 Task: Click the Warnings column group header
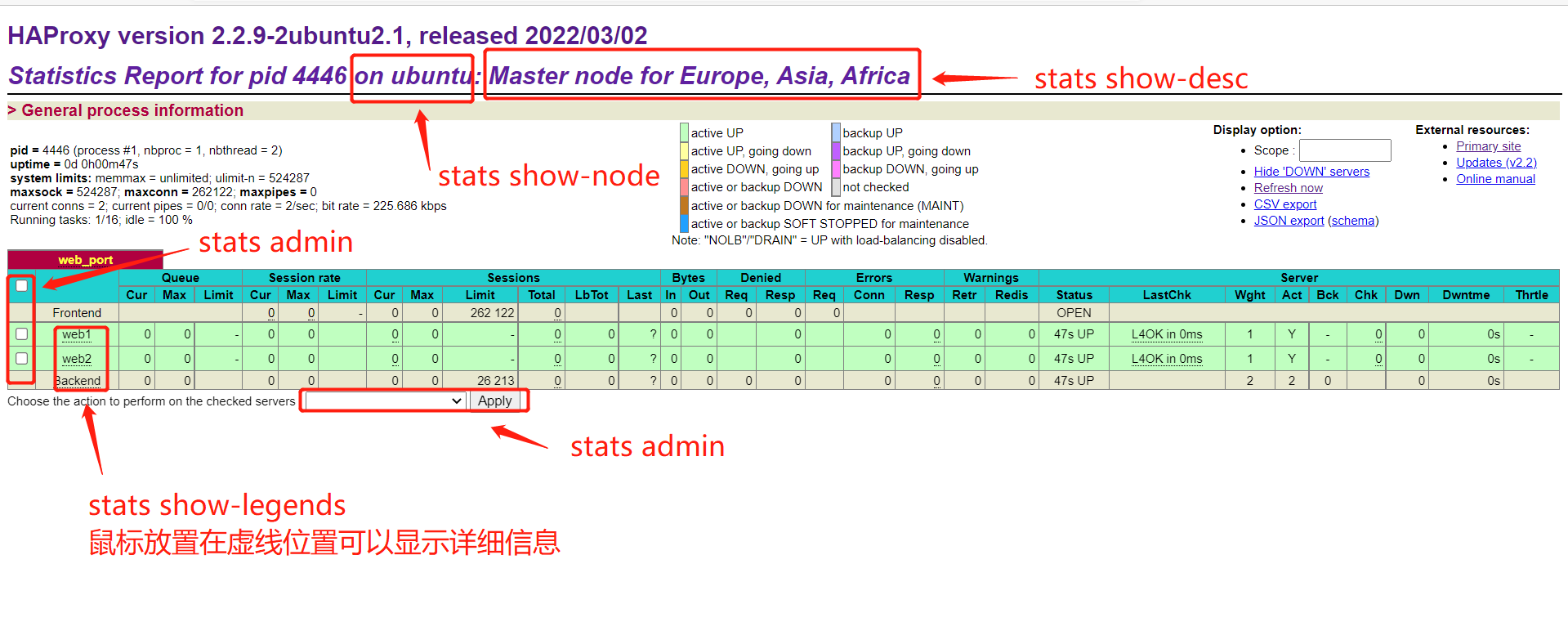point(990,278)
